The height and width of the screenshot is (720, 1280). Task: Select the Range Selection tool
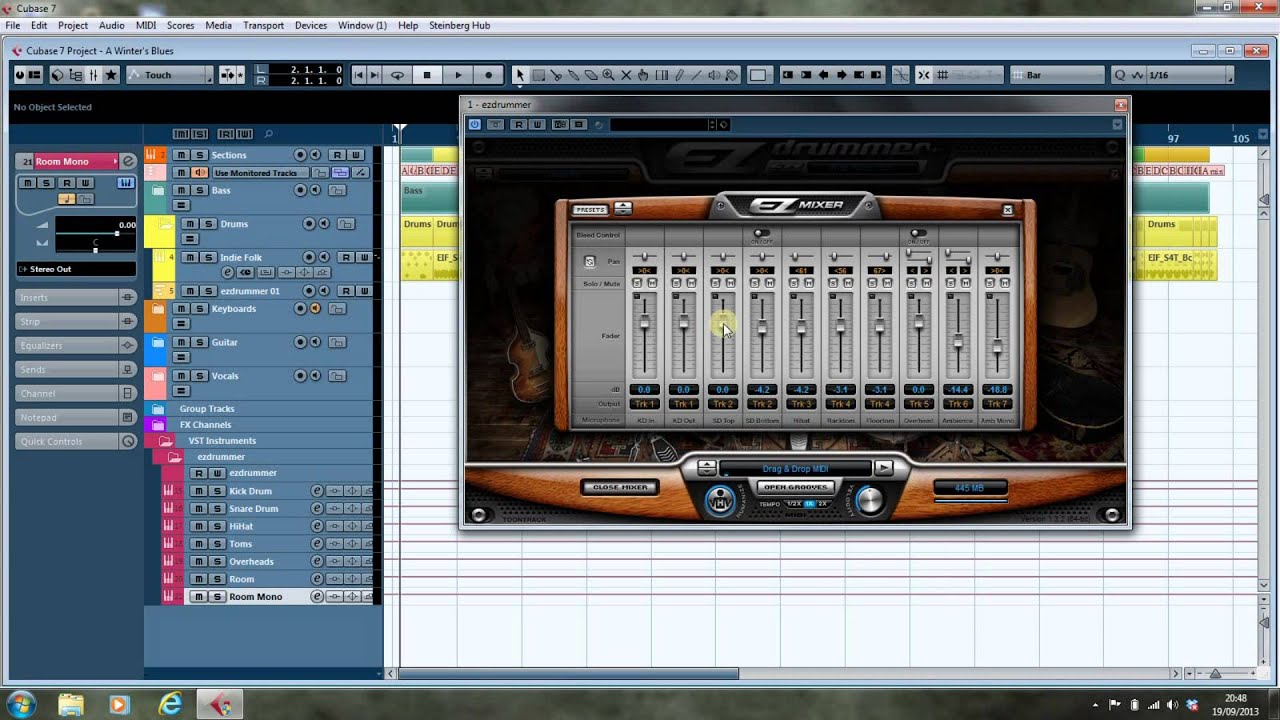(x=538, y=75)
